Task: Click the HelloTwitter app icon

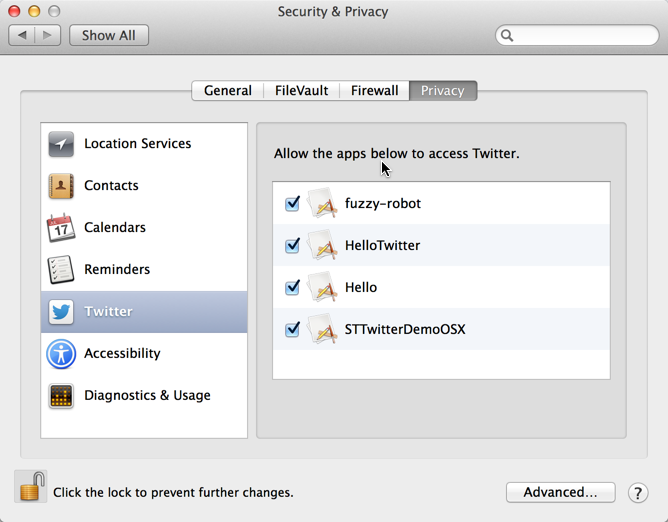Action: point(322,245)
